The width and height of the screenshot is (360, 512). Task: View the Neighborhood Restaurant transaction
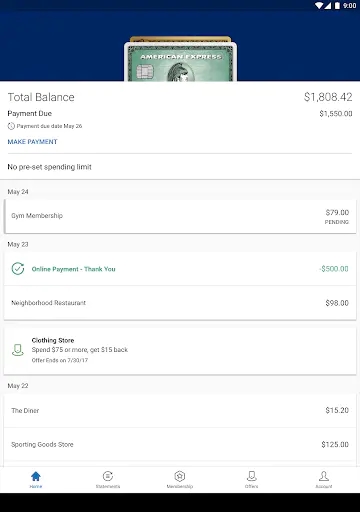click(180, 303)
